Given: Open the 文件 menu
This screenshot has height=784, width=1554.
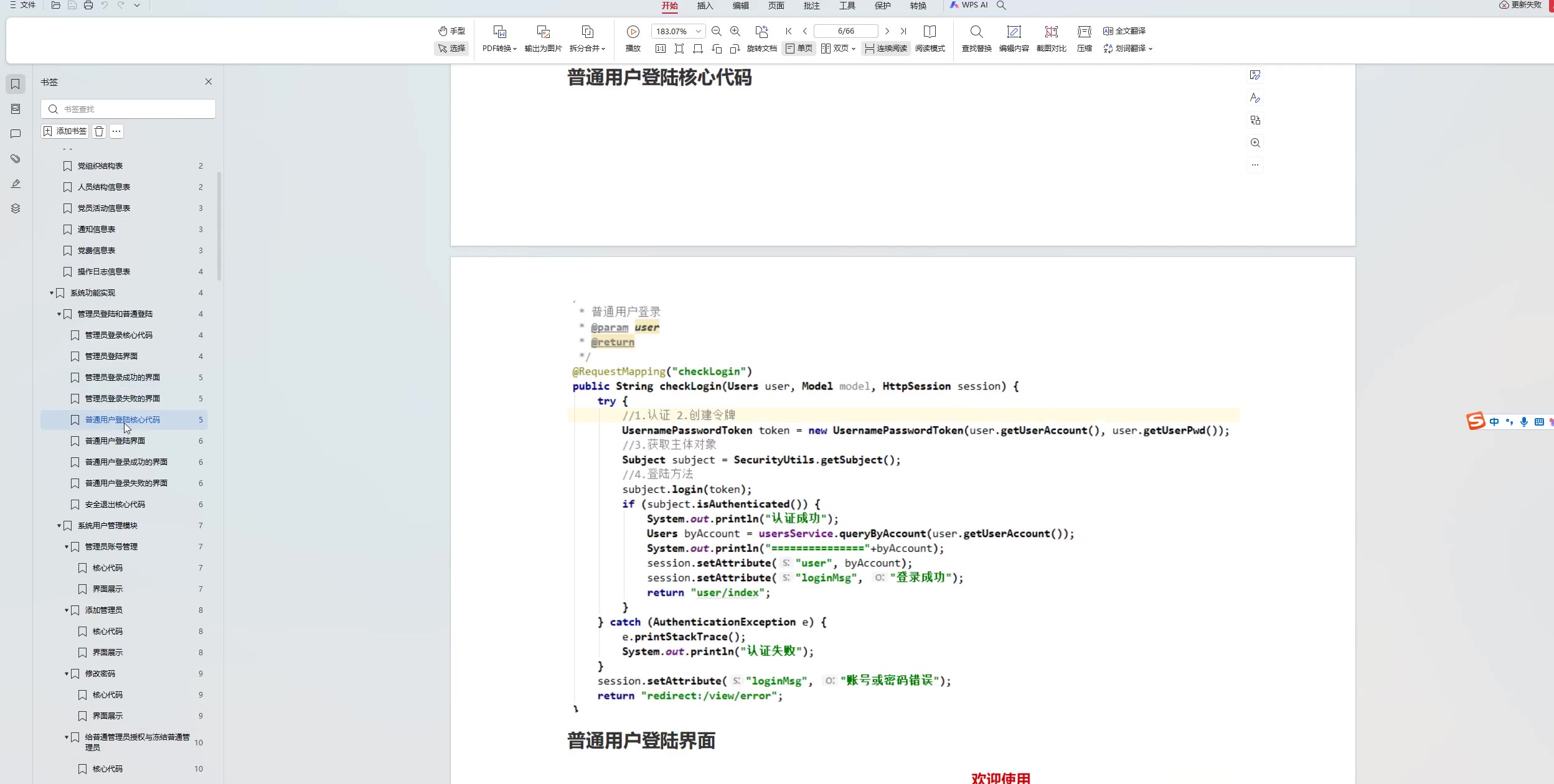Looking at the screenshot, I should click(x=23, y=5).
